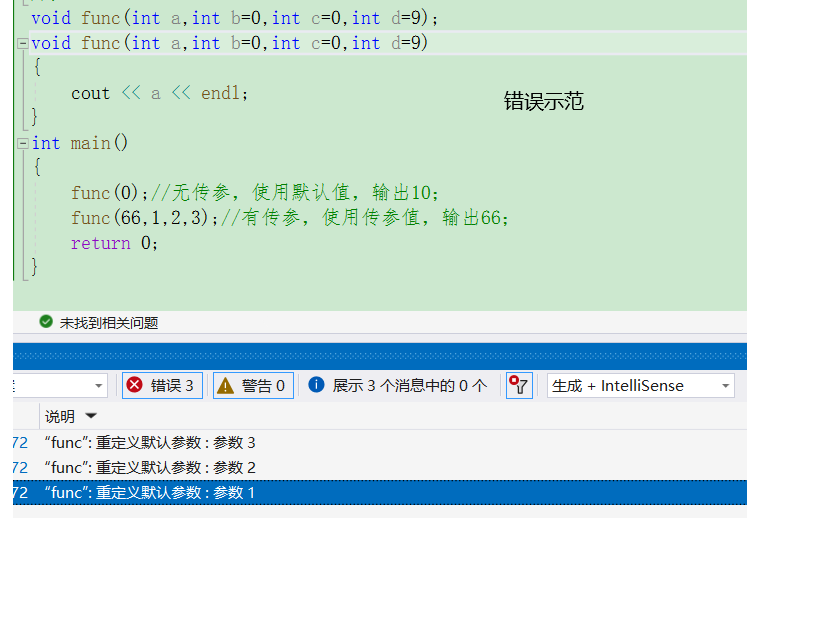Image resolution: width=813 pixels, height=626 pixels.
Task: Select the error row 重定义默认参数 : 参数 2
Action: [x=150, y=467]
